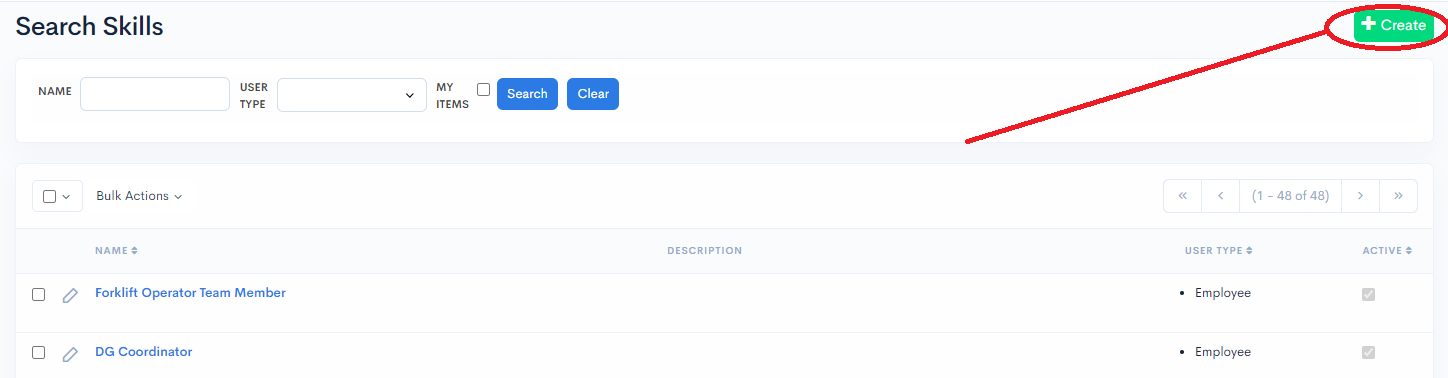1448x378 pixels.
Task: Click Active checkbox for DG Coordinator
Action: [1368, 353]
